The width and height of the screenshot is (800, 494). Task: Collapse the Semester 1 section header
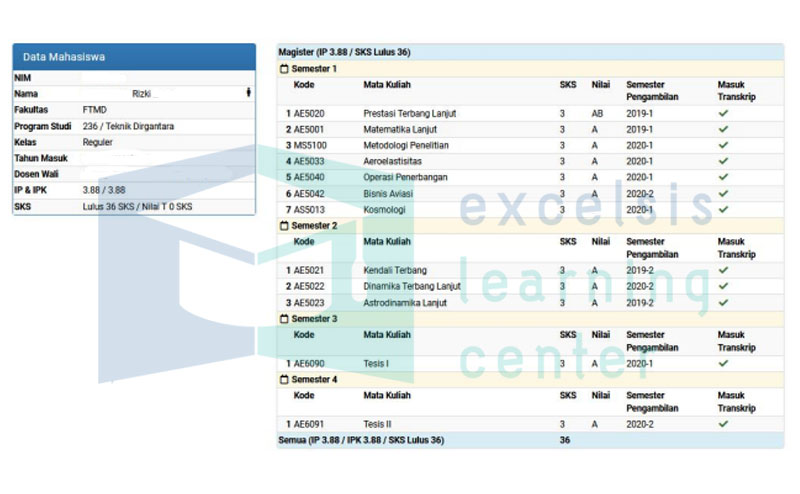530,68
